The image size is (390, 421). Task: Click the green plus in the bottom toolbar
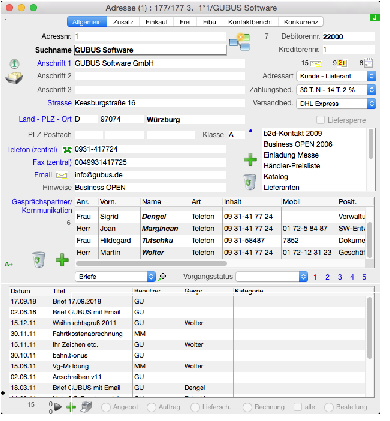coord(71,407)
